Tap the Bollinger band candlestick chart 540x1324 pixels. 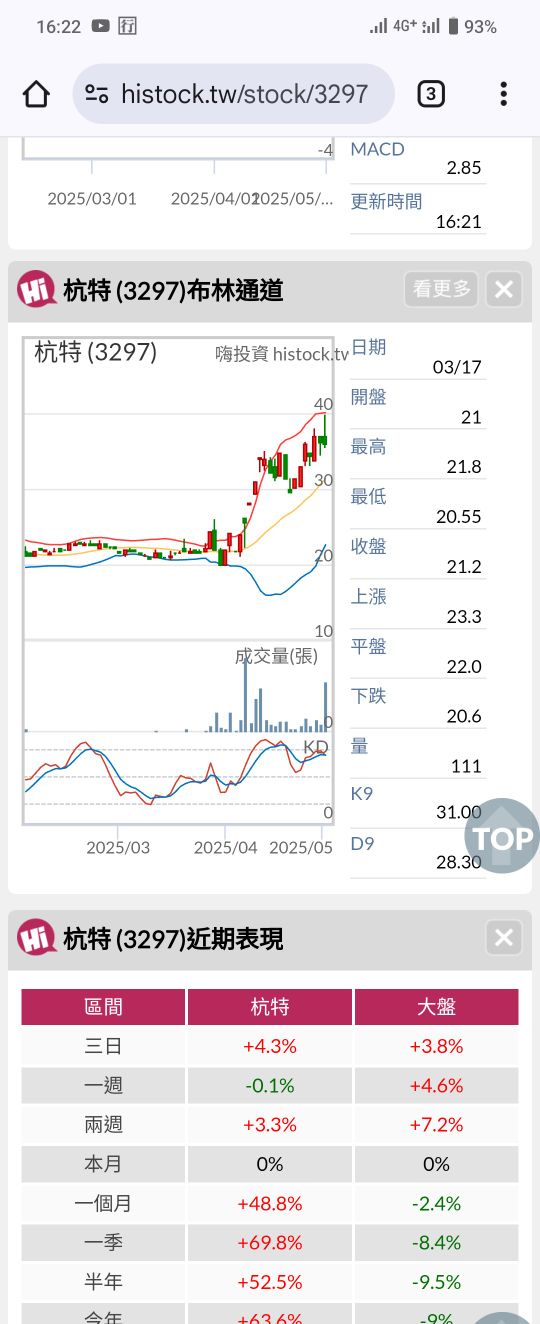click(179, 488)
